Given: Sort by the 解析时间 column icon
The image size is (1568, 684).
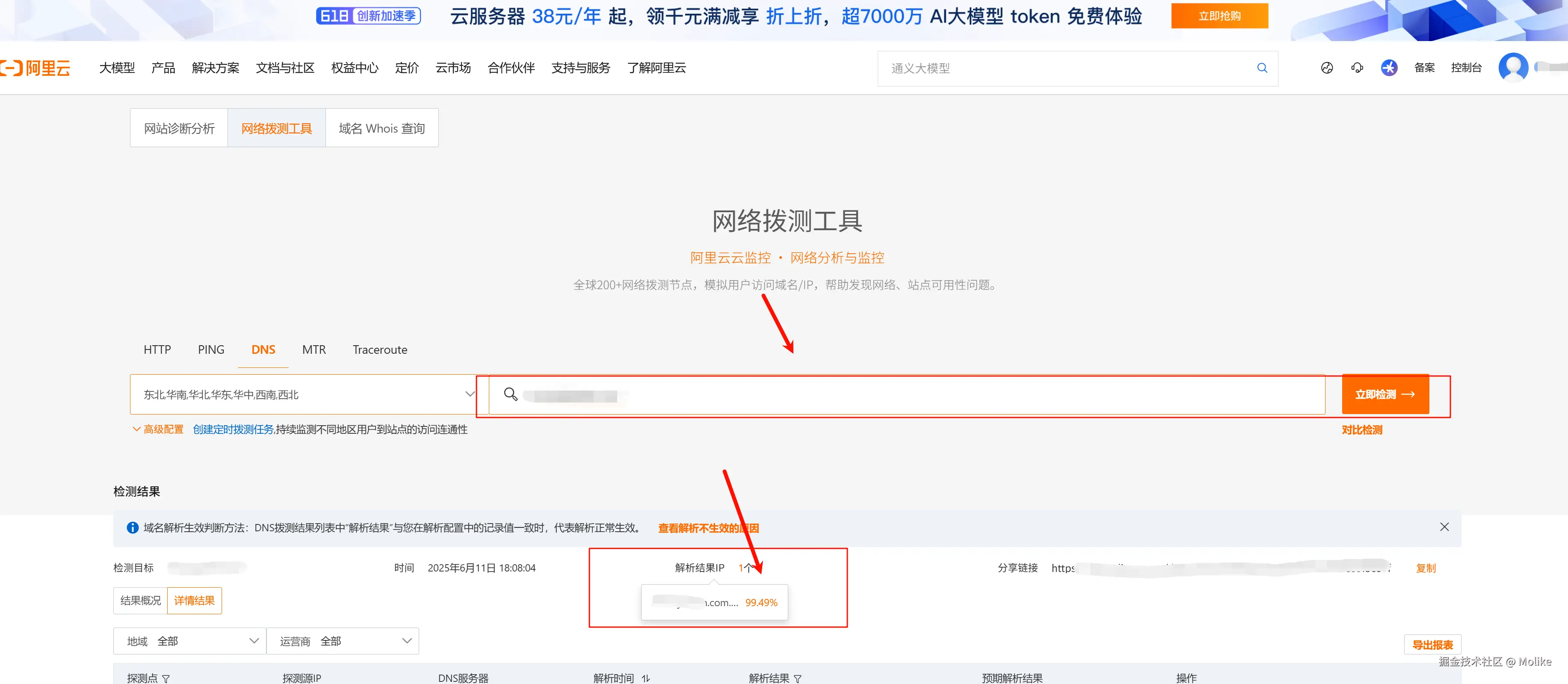Looking at the screenshot, I should pos(645,678).
